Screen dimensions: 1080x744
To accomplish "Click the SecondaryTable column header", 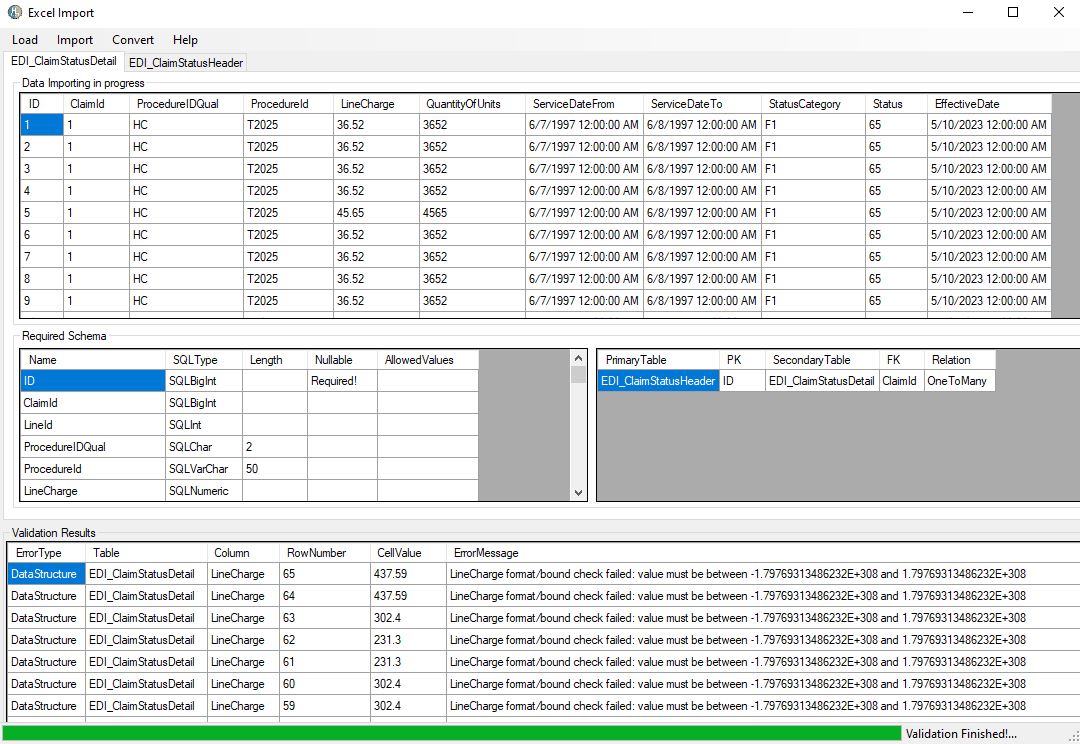I will (822, 360).
